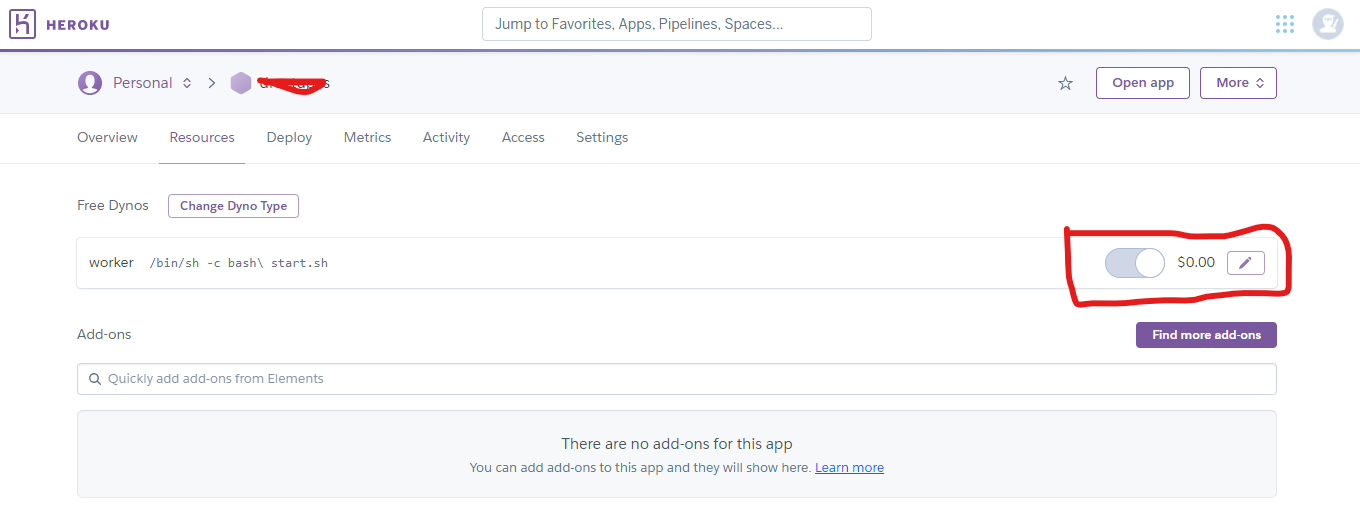Click the Personal account avatar icon

[x=90, y=83]
